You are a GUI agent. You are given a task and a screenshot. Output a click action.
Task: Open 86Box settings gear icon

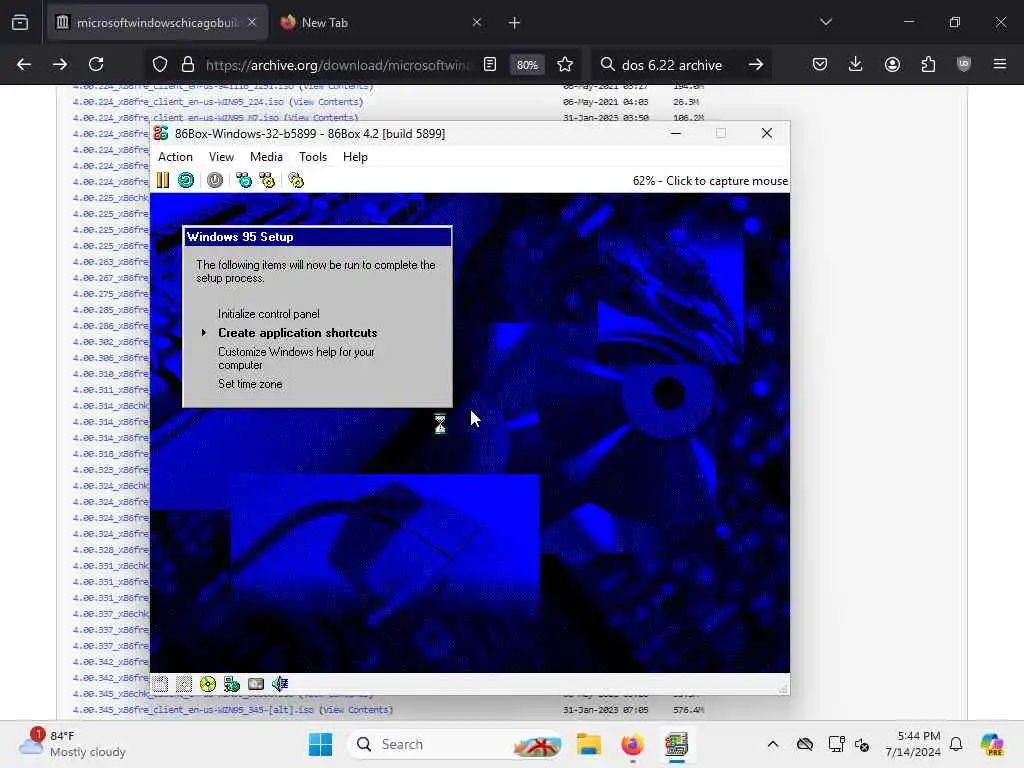click(x=296, y=180)
